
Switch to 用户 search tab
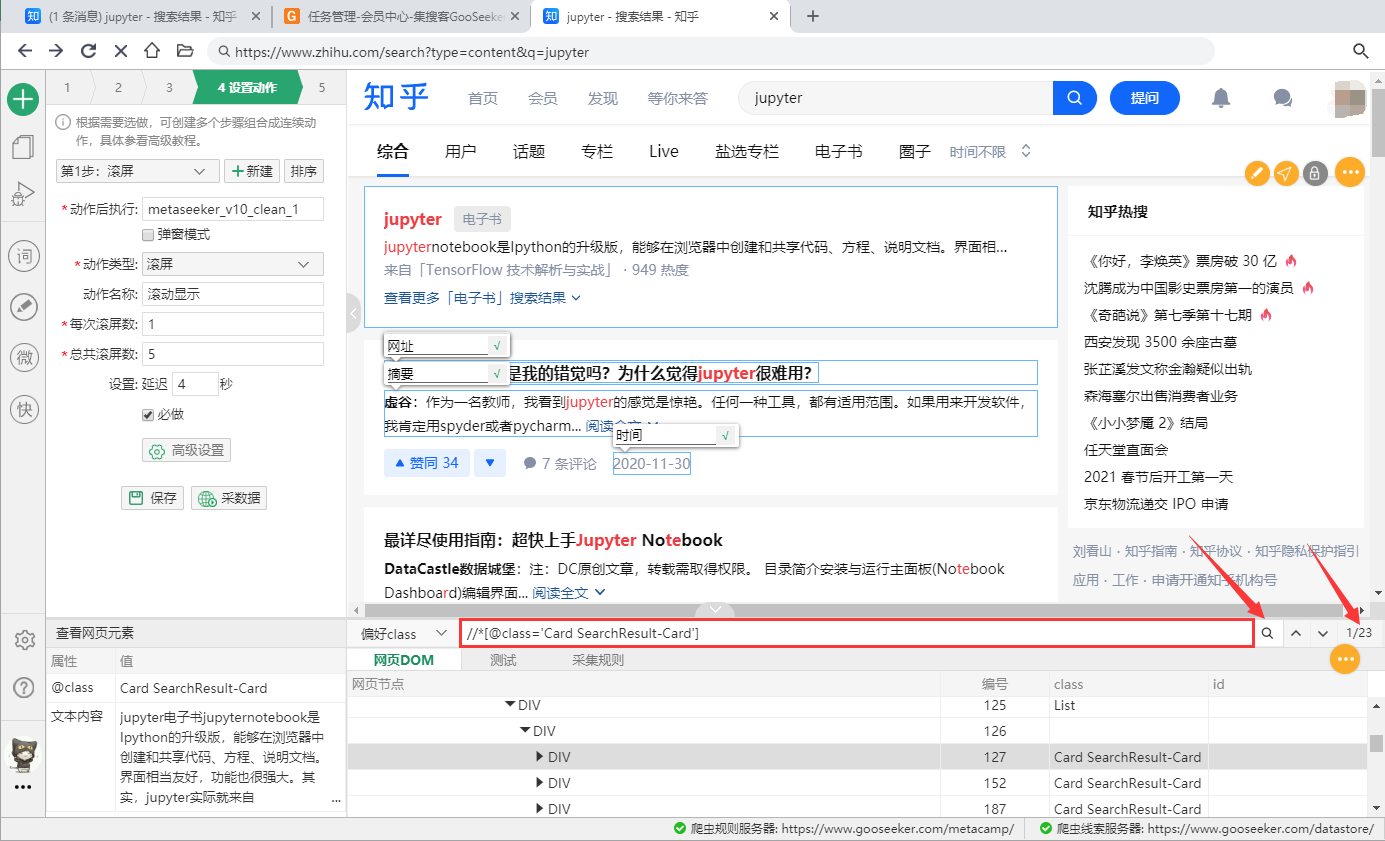click(460, 151)
